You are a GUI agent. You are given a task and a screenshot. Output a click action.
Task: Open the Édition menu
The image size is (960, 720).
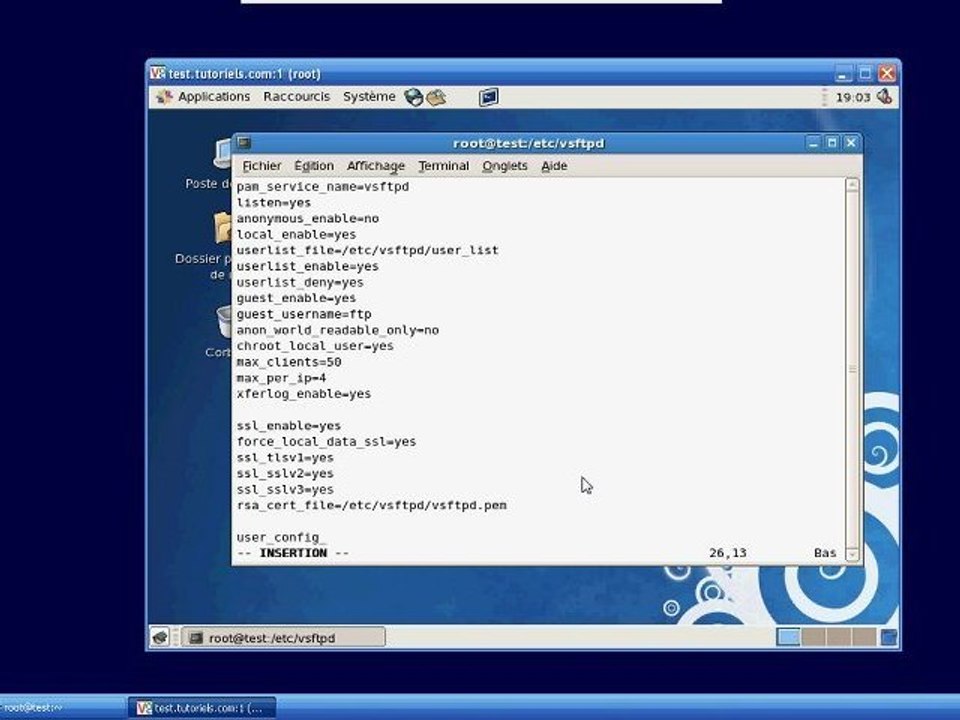click(314, 166)
